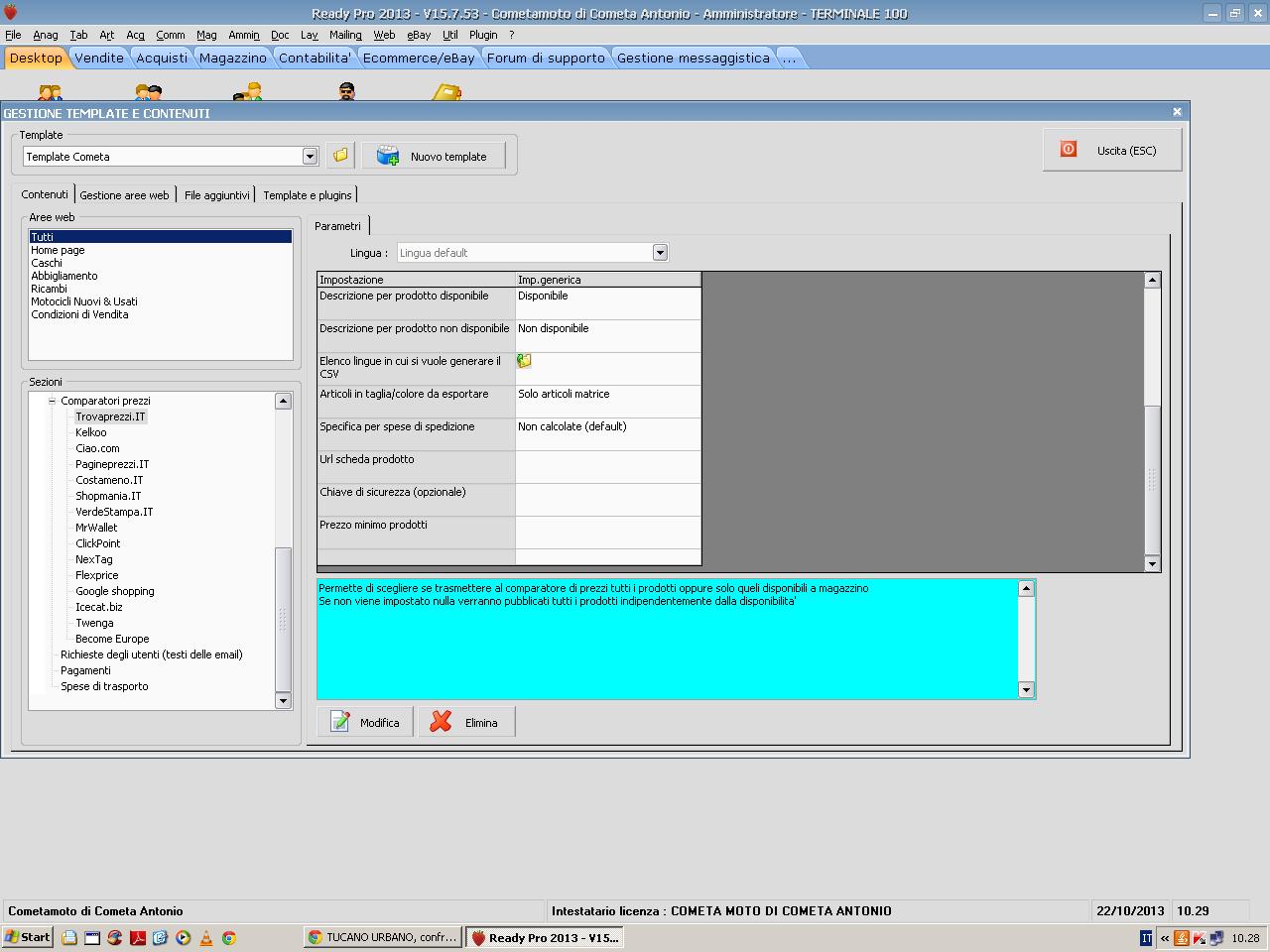This screenshot has height=952, width=1270.
Task: Select Google shopping in the Sezioni tree
Action: 115,591
